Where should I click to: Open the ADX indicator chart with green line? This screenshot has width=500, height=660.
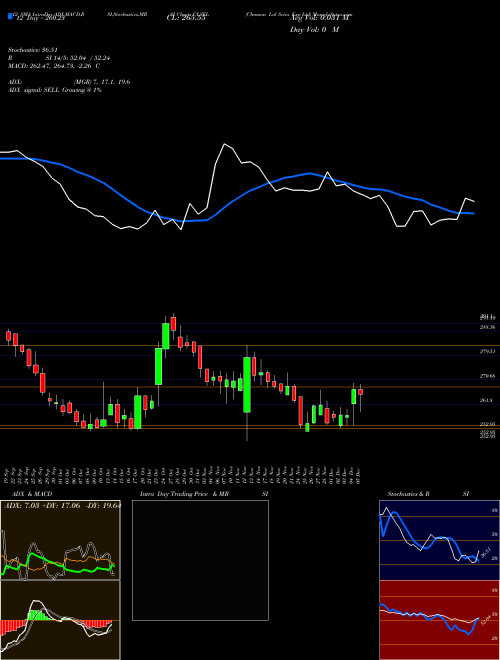60,540
